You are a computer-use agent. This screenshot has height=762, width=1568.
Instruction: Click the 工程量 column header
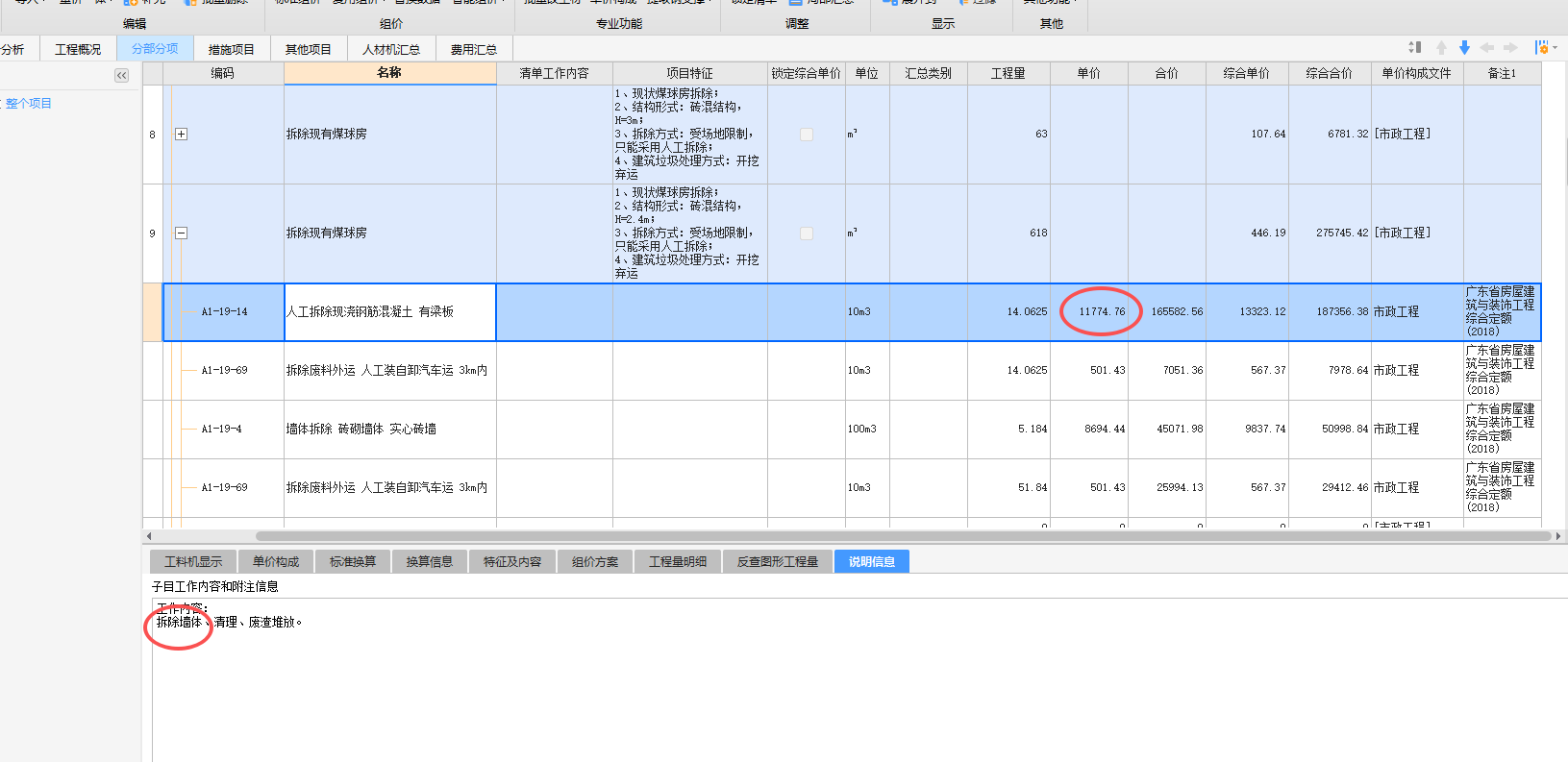[x=1008, y=73]
